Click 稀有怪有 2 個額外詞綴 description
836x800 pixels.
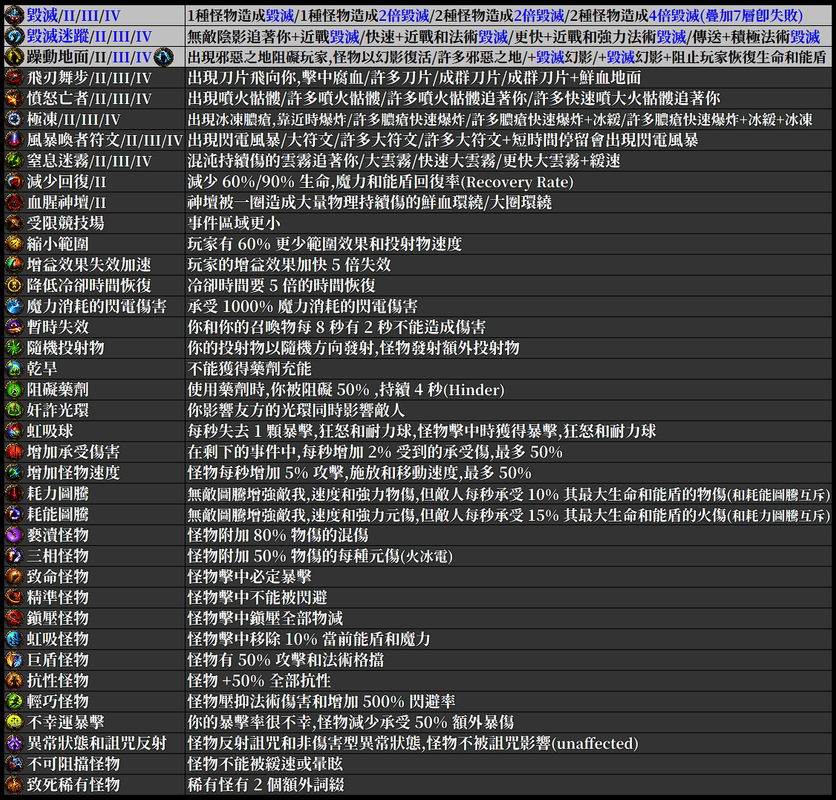pos(266,785)
